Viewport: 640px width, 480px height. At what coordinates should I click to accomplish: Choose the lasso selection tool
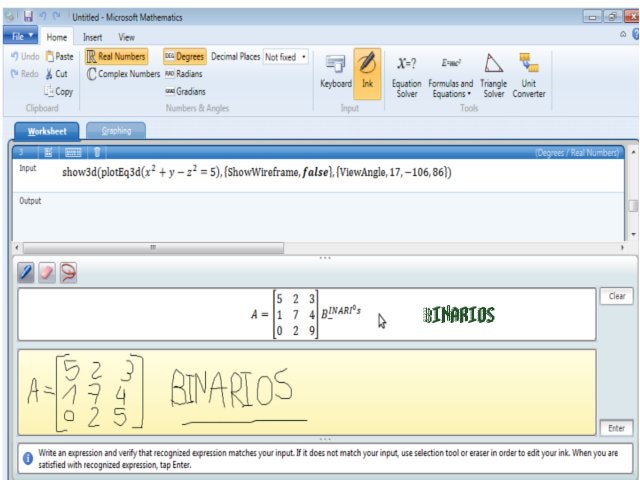[x=69, y=271]
